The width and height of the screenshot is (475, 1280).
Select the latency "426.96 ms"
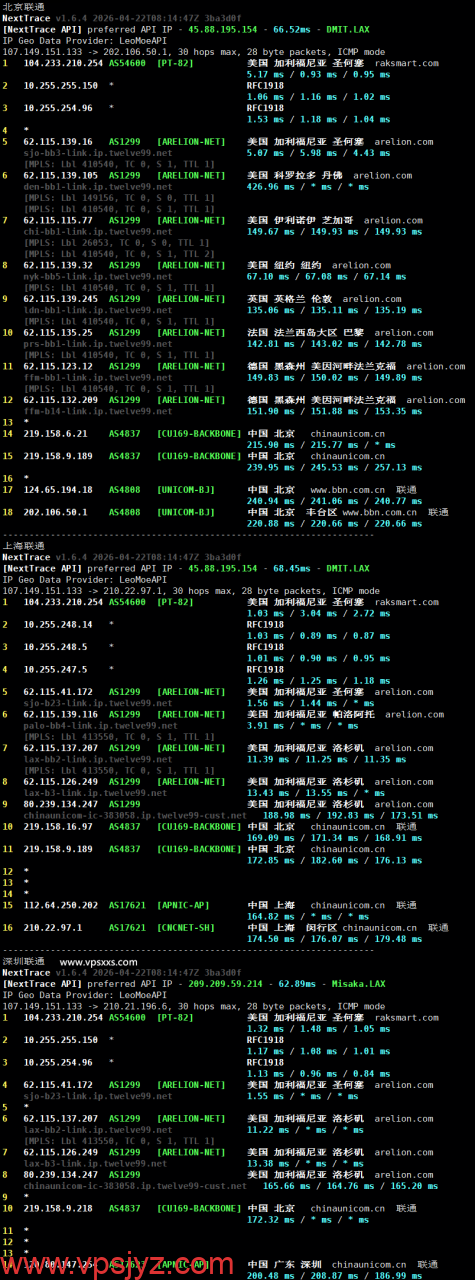[x=273, y=187]
